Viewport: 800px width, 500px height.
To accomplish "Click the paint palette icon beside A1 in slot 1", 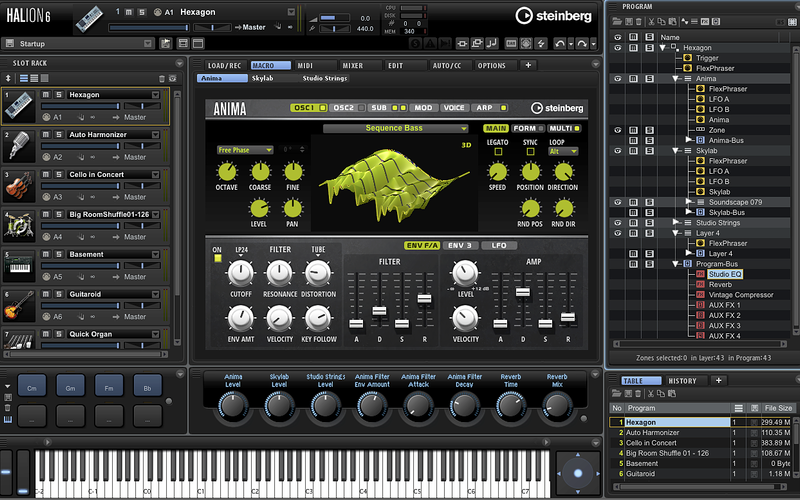I will [x=46, y=117].
